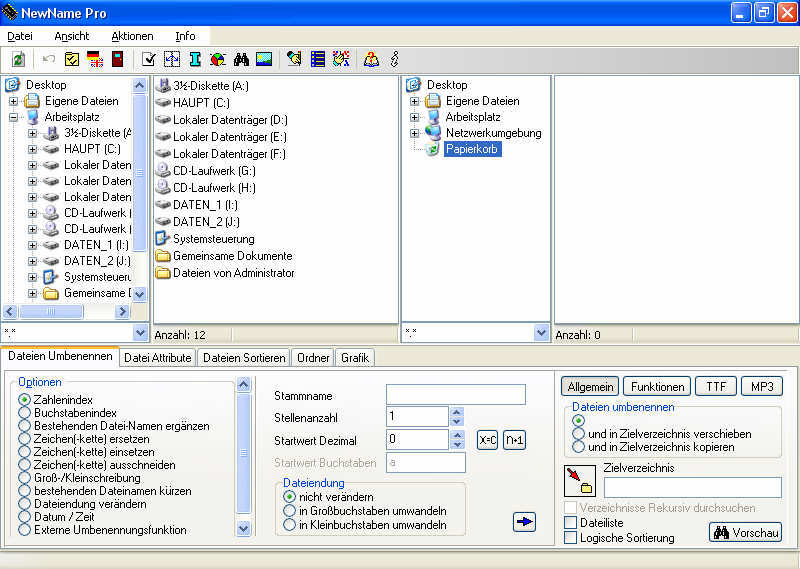800x569 pixels.
Task: Switch to Ordner tab
Action: click(x=313, y=358)
